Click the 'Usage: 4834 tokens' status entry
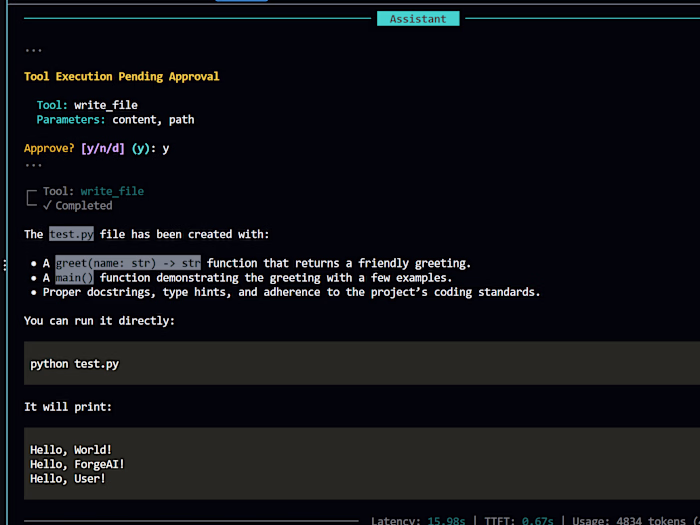The width and height of the screenshot is (700, 525). [629, 521]
